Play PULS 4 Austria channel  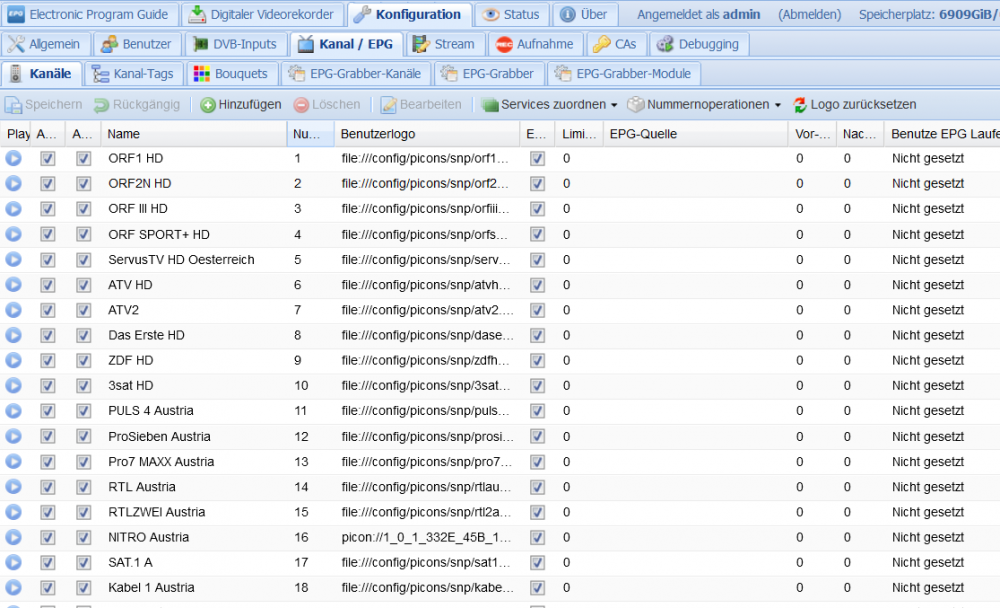coord(13,411)
